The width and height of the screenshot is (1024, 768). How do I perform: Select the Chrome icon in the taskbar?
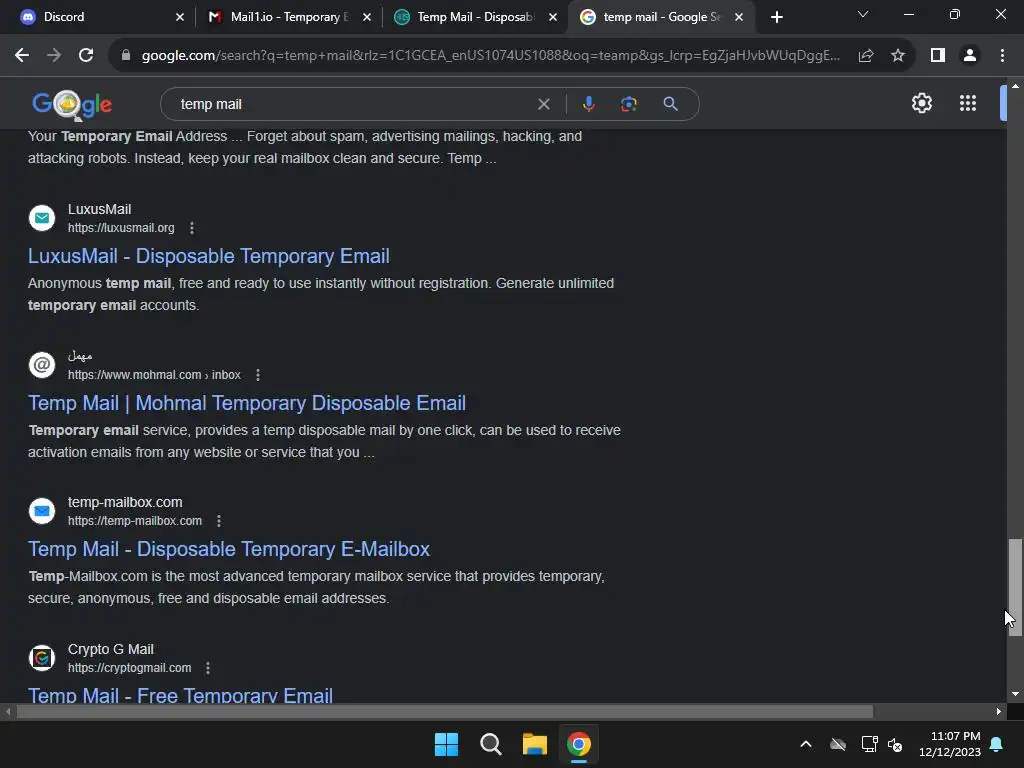tap(579, 744)
